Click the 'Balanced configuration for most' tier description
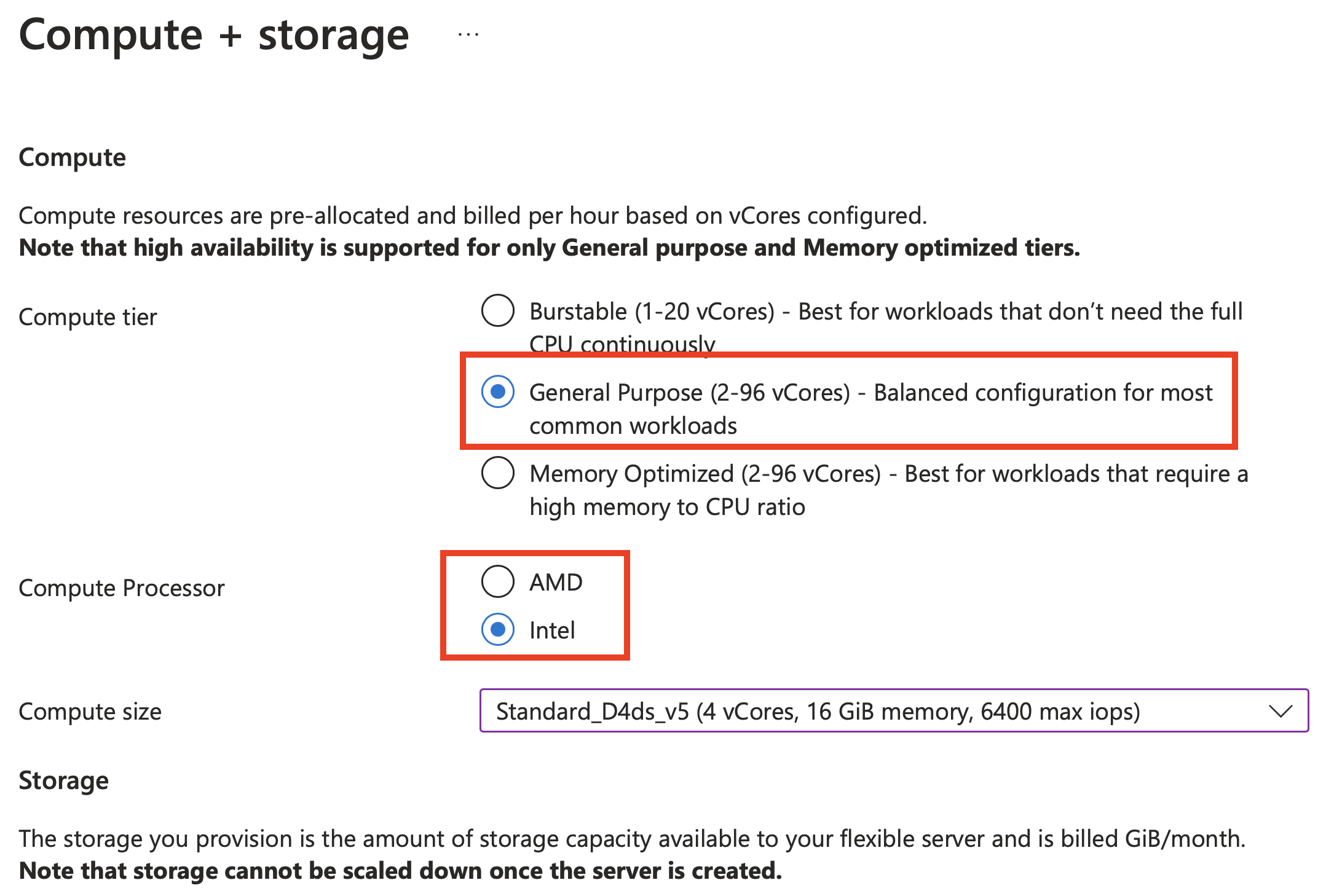Viewport: 1334px width, 896px height. coord(1043,393)
